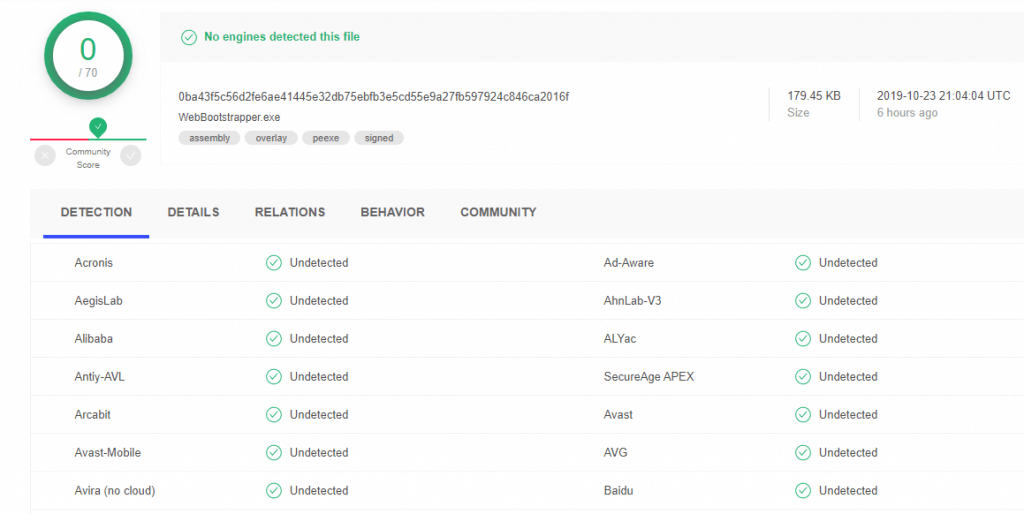Click the AegisLab undetected check icon

point(274,300)
